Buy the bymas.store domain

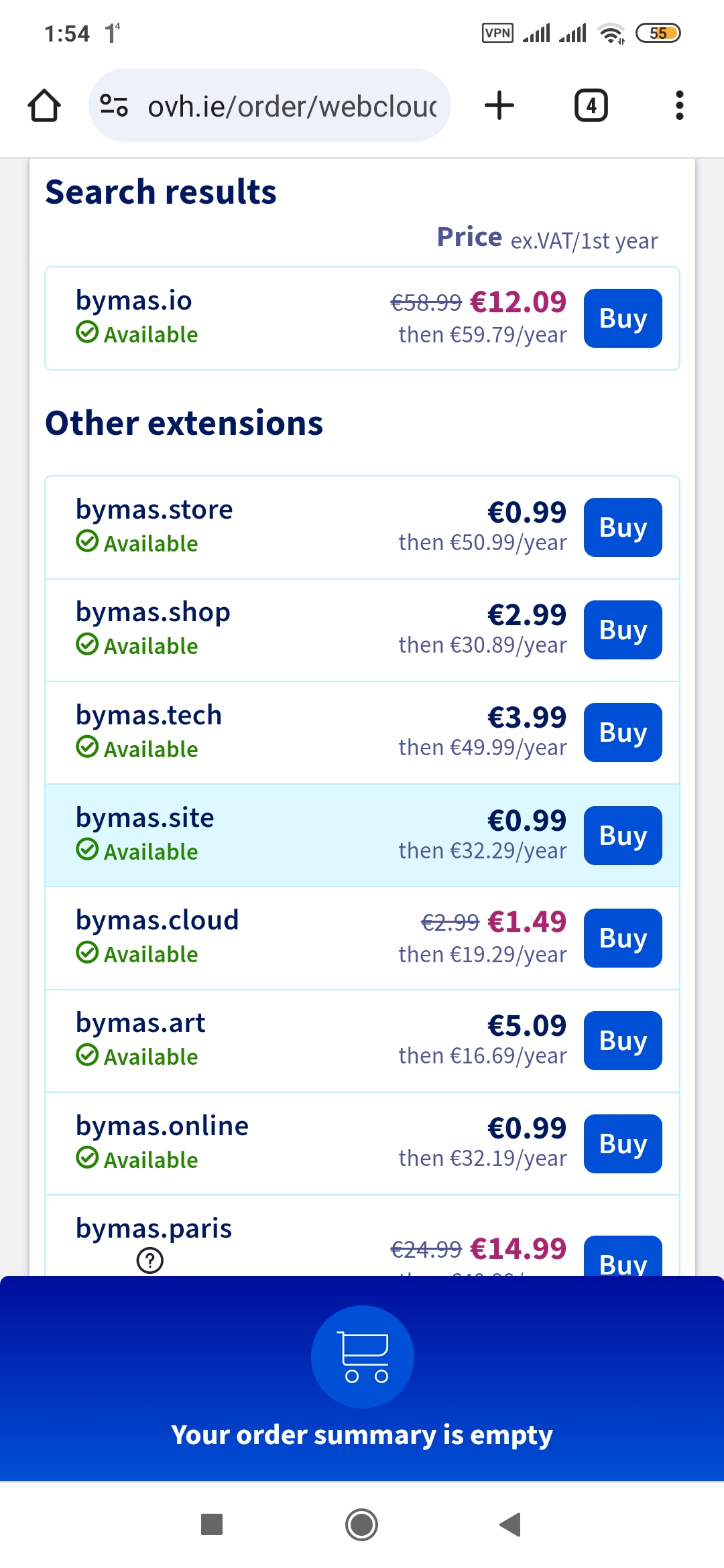[623, 527]
